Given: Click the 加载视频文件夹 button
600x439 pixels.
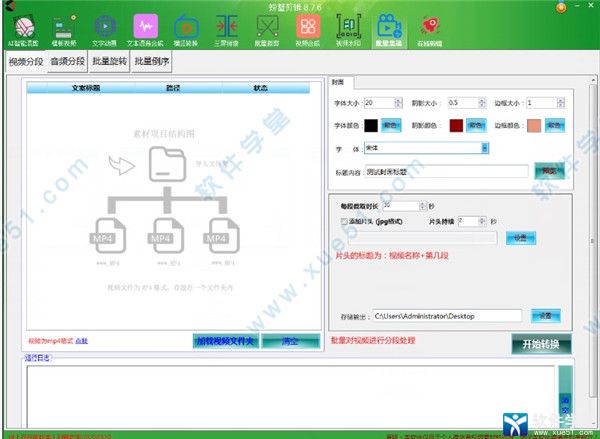Looking at the screenshot, I should click(x=226, y=341).
